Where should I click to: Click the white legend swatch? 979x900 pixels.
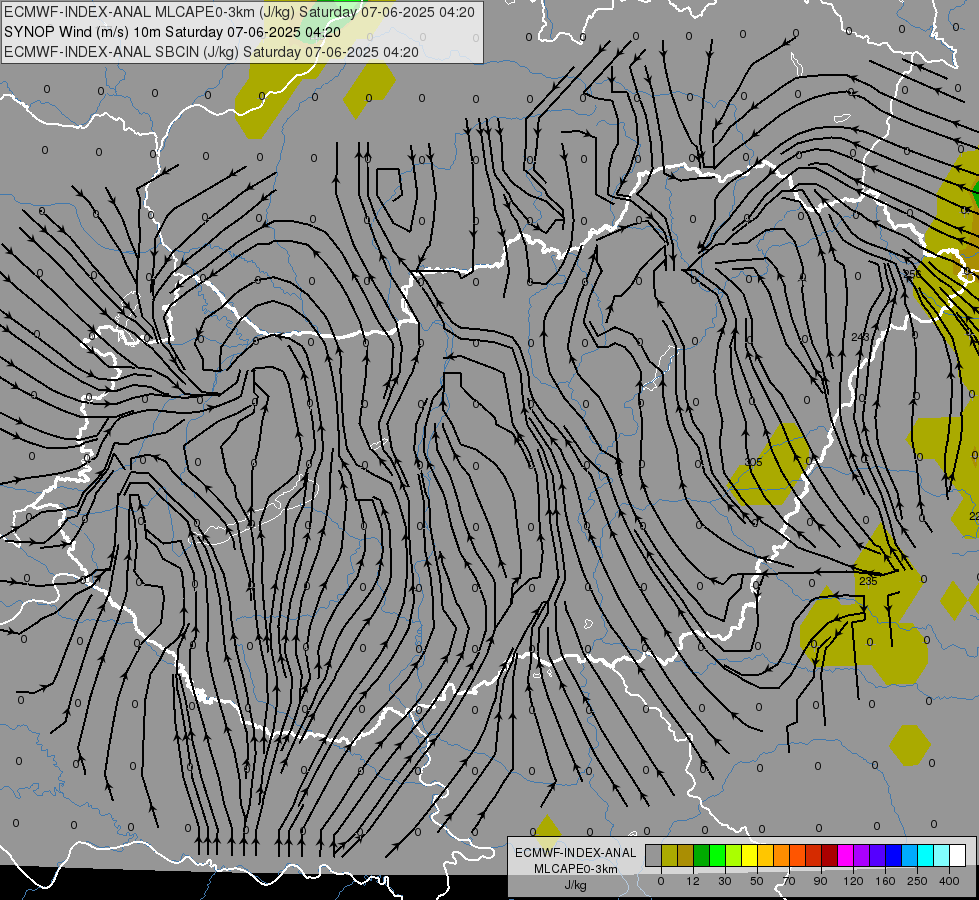(x=958, y=856)
